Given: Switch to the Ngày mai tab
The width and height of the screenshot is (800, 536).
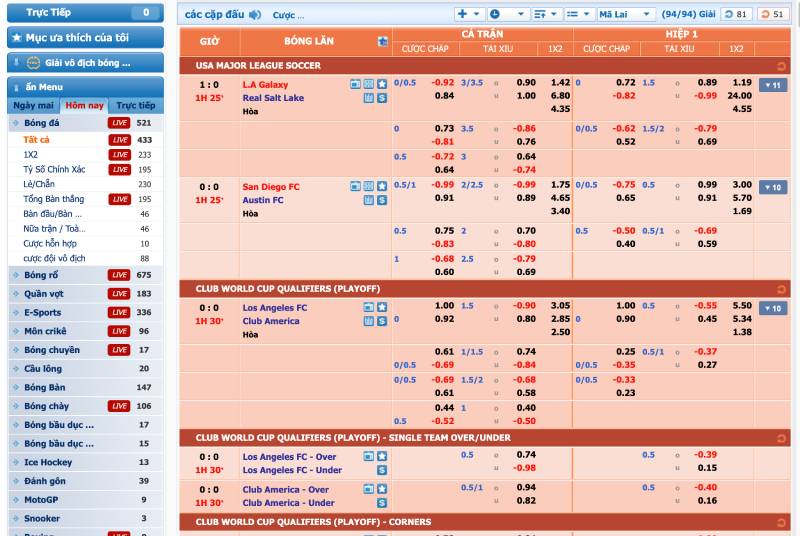Looking at the screenshot, I should (x=33, y=105).
